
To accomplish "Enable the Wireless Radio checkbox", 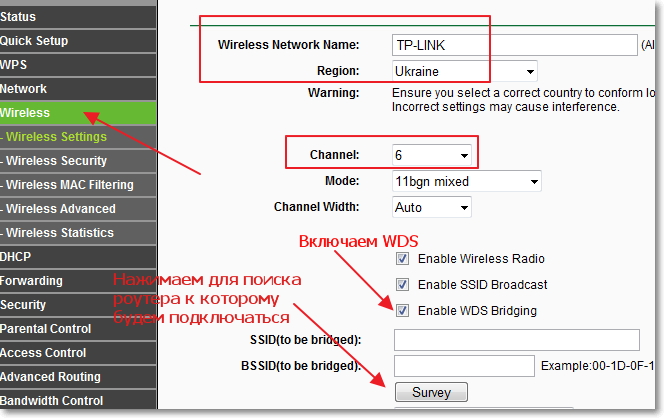I will tap(403, 259).
